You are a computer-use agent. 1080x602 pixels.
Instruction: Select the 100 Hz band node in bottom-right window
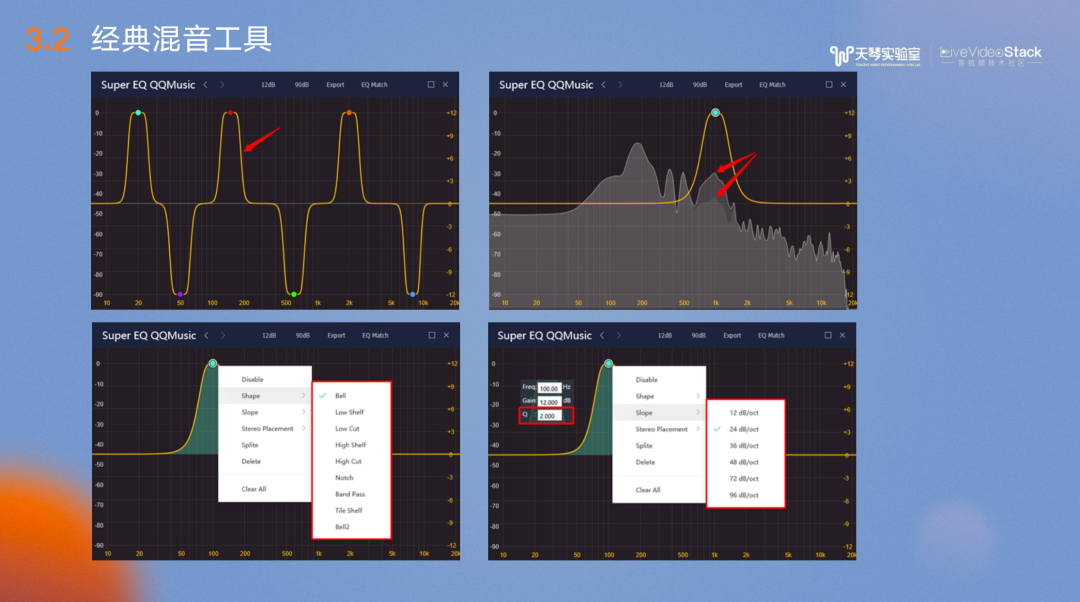click(x=608, y=363)
